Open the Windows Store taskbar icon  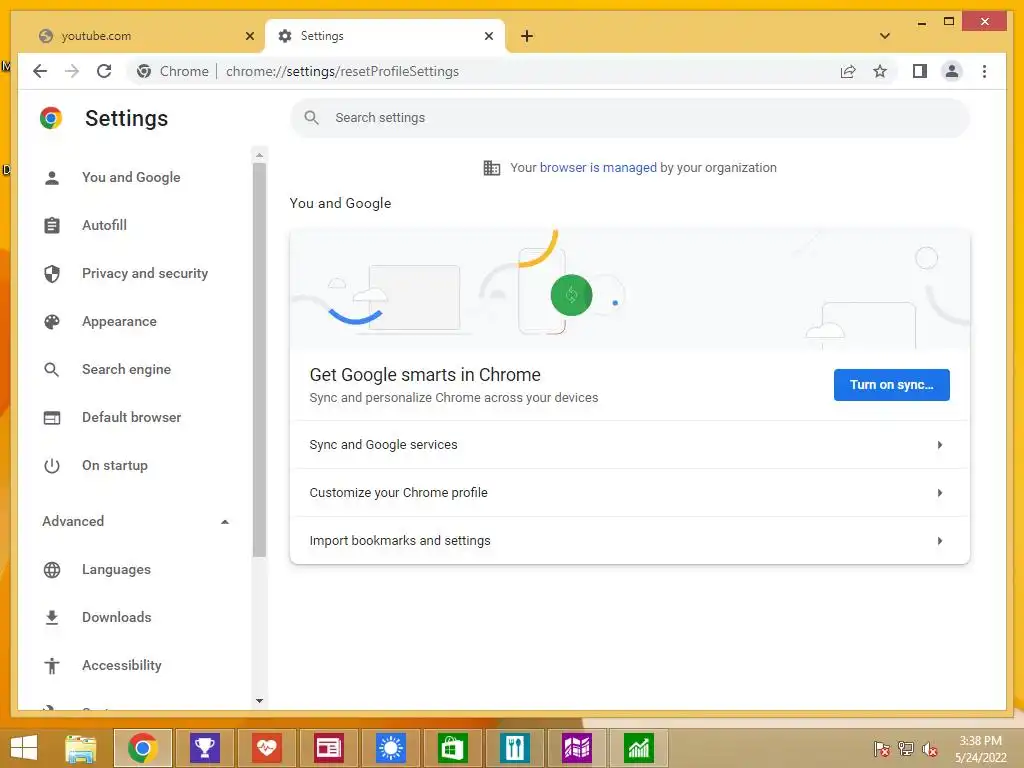[453, 748]
